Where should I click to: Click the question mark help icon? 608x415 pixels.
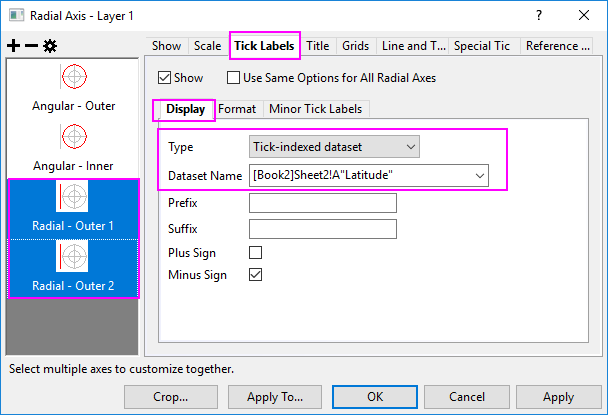pos(539,15)
